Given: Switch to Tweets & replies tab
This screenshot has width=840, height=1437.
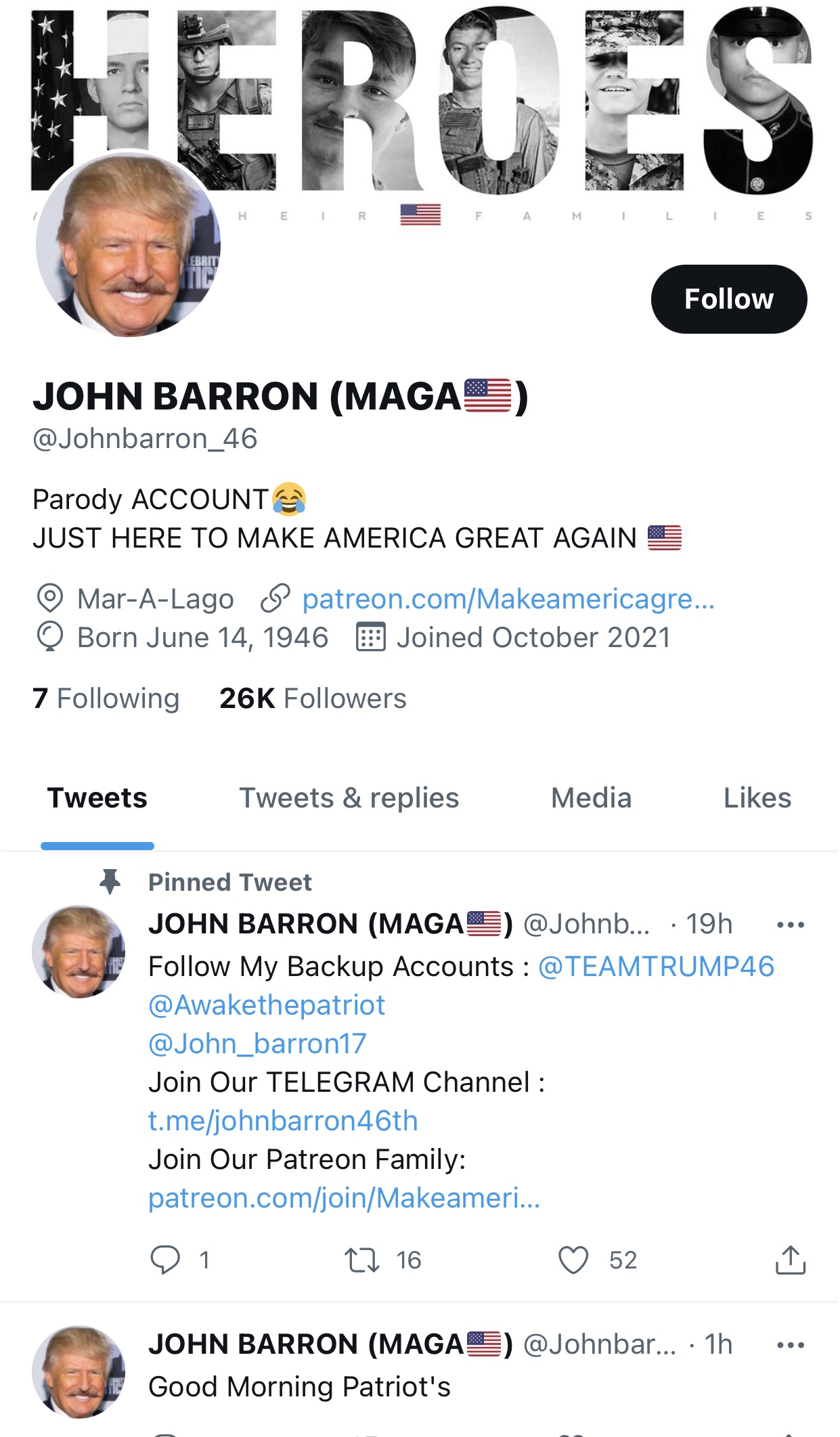Looking at the screenshot, I should pyautogui.click(x=349, y=798).
